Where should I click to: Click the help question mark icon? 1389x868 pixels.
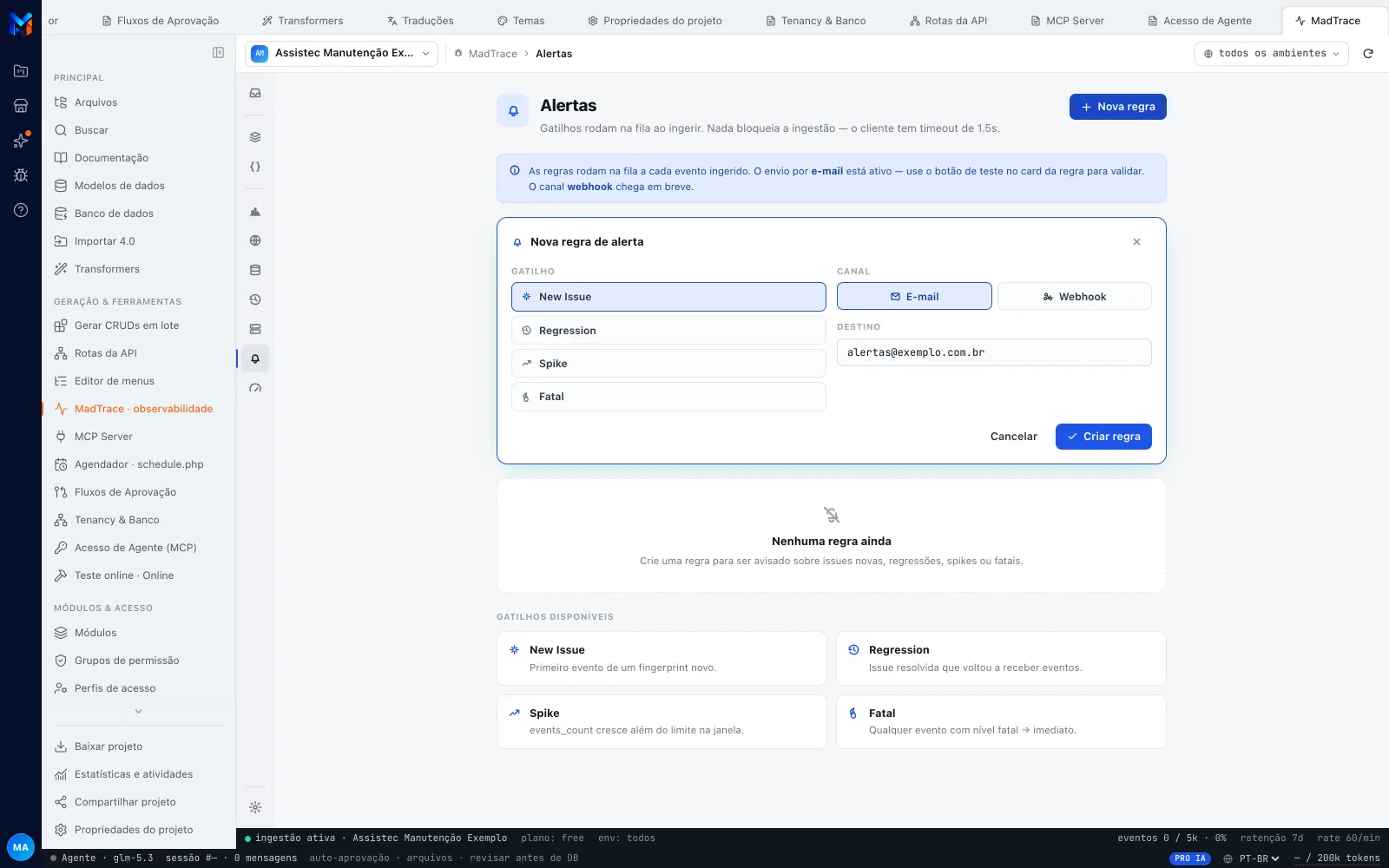(21, 210)
